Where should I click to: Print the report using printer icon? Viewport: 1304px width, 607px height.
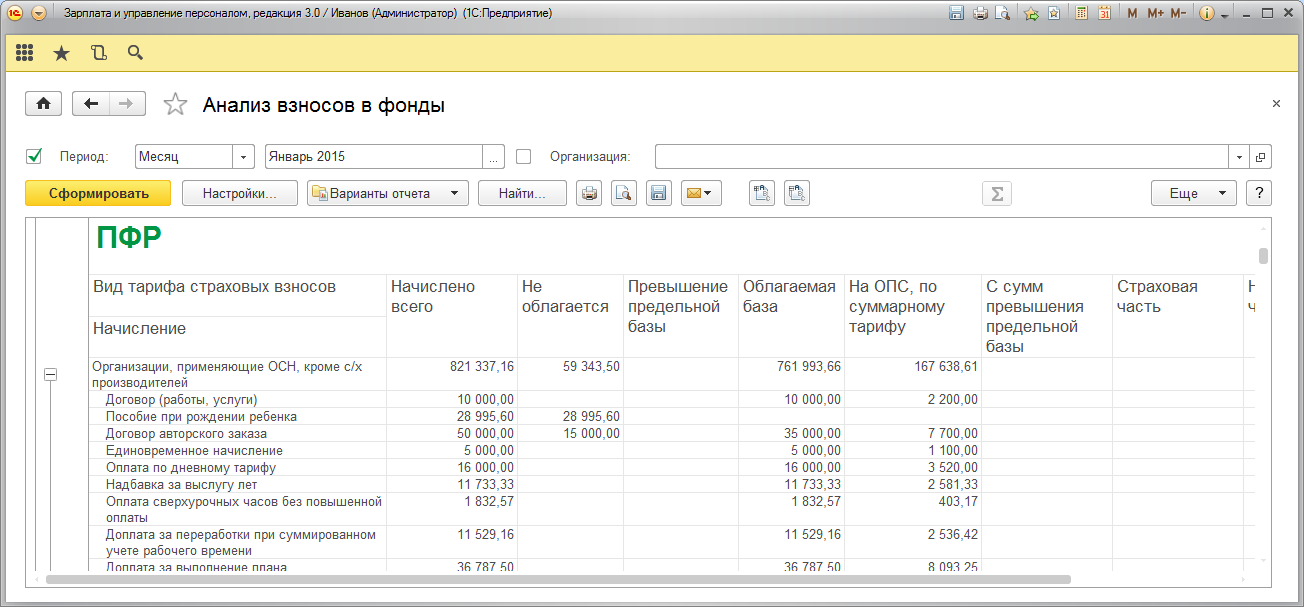[x=590, y=193]
